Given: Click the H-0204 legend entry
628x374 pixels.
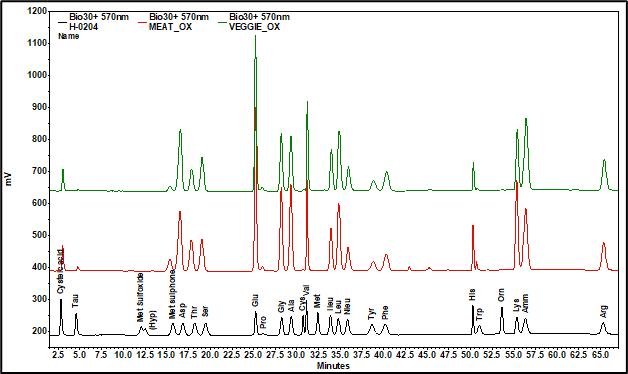Looking at the screenshot, I should (x=94, y=22).
